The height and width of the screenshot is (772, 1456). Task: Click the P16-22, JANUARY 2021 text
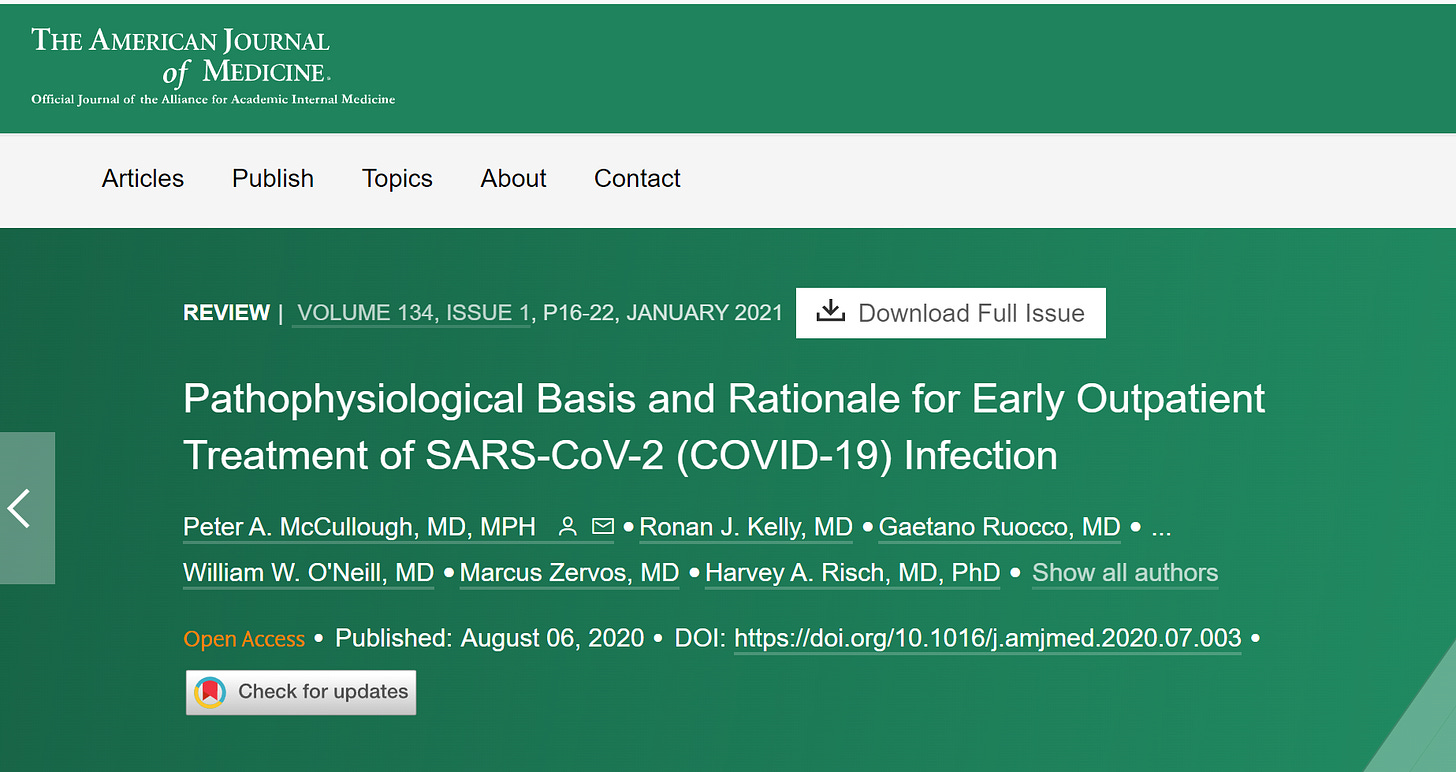(664, 313)
